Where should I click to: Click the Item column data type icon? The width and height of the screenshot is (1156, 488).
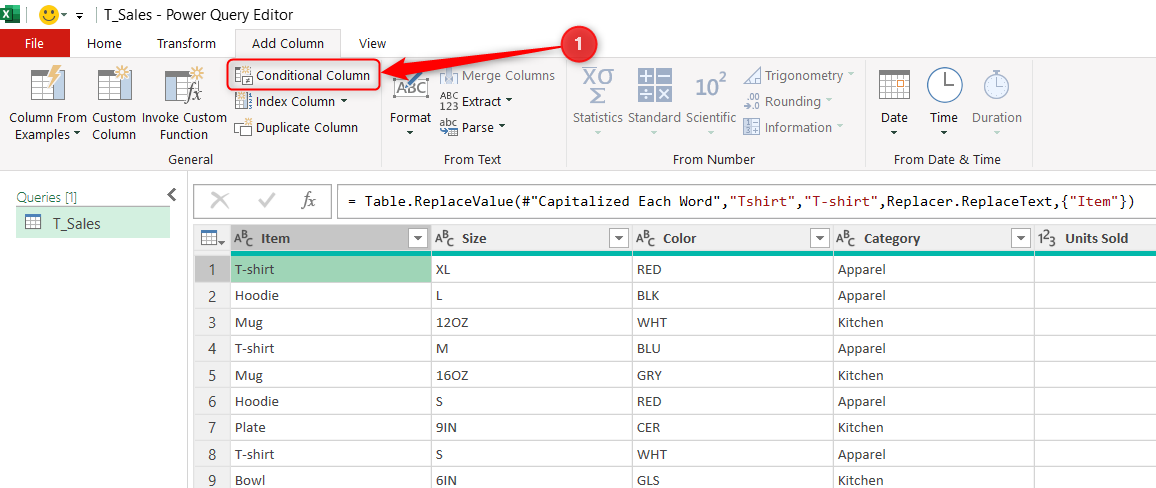244,238
